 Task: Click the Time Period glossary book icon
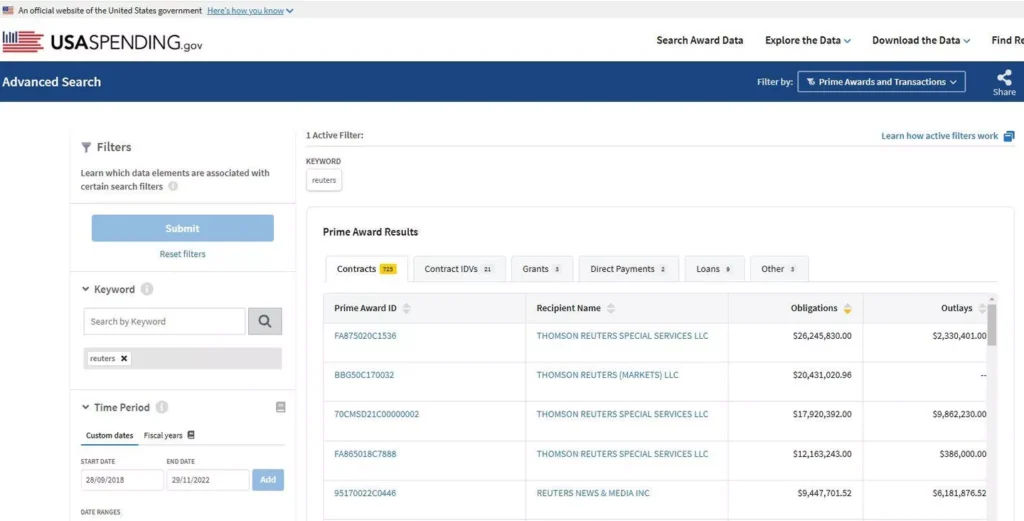click(280, 407)
